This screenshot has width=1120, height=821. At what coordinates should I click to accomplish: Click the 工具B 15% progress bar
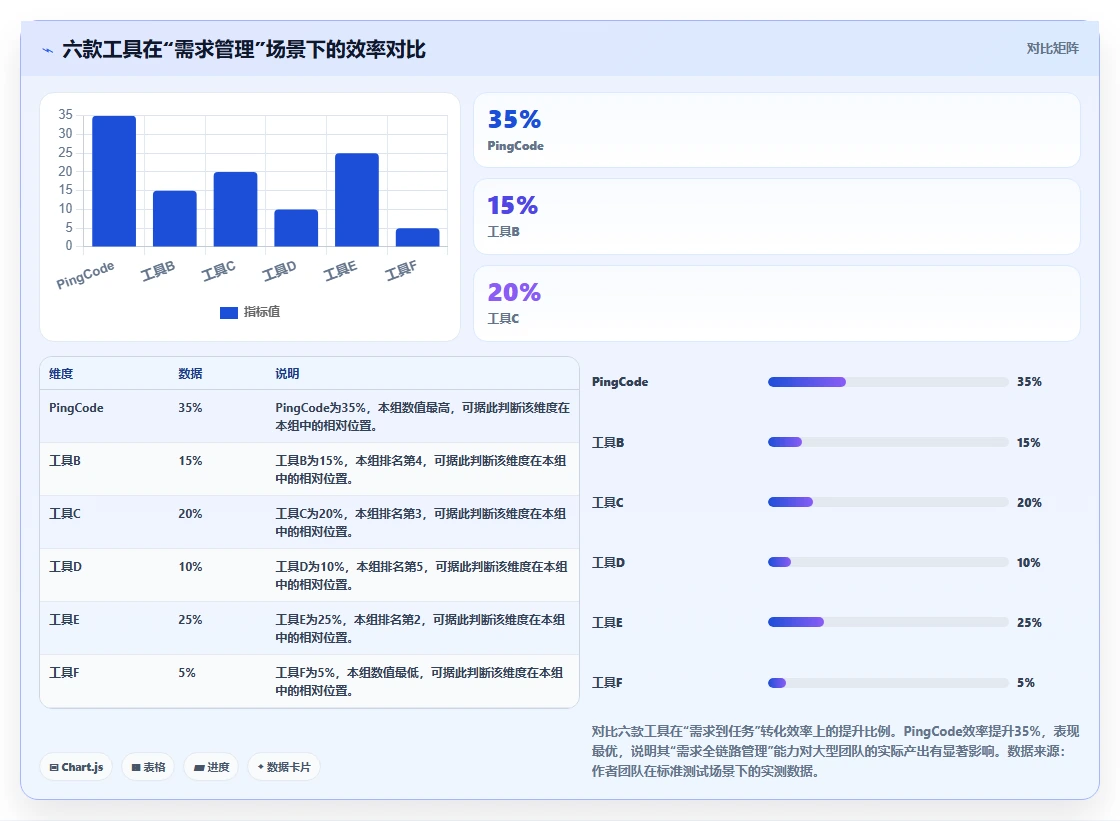(888, 442)
